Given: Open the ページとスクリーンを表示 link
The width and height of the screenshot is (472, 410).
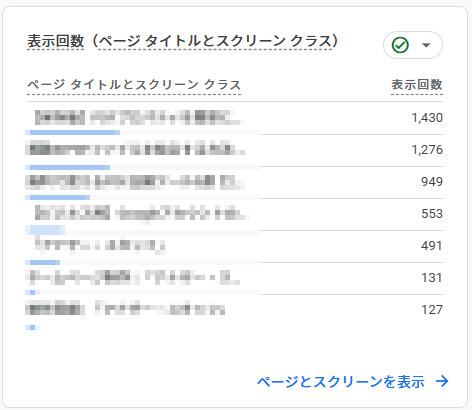Looking at the screenshot, I should (x=341, y=381).
